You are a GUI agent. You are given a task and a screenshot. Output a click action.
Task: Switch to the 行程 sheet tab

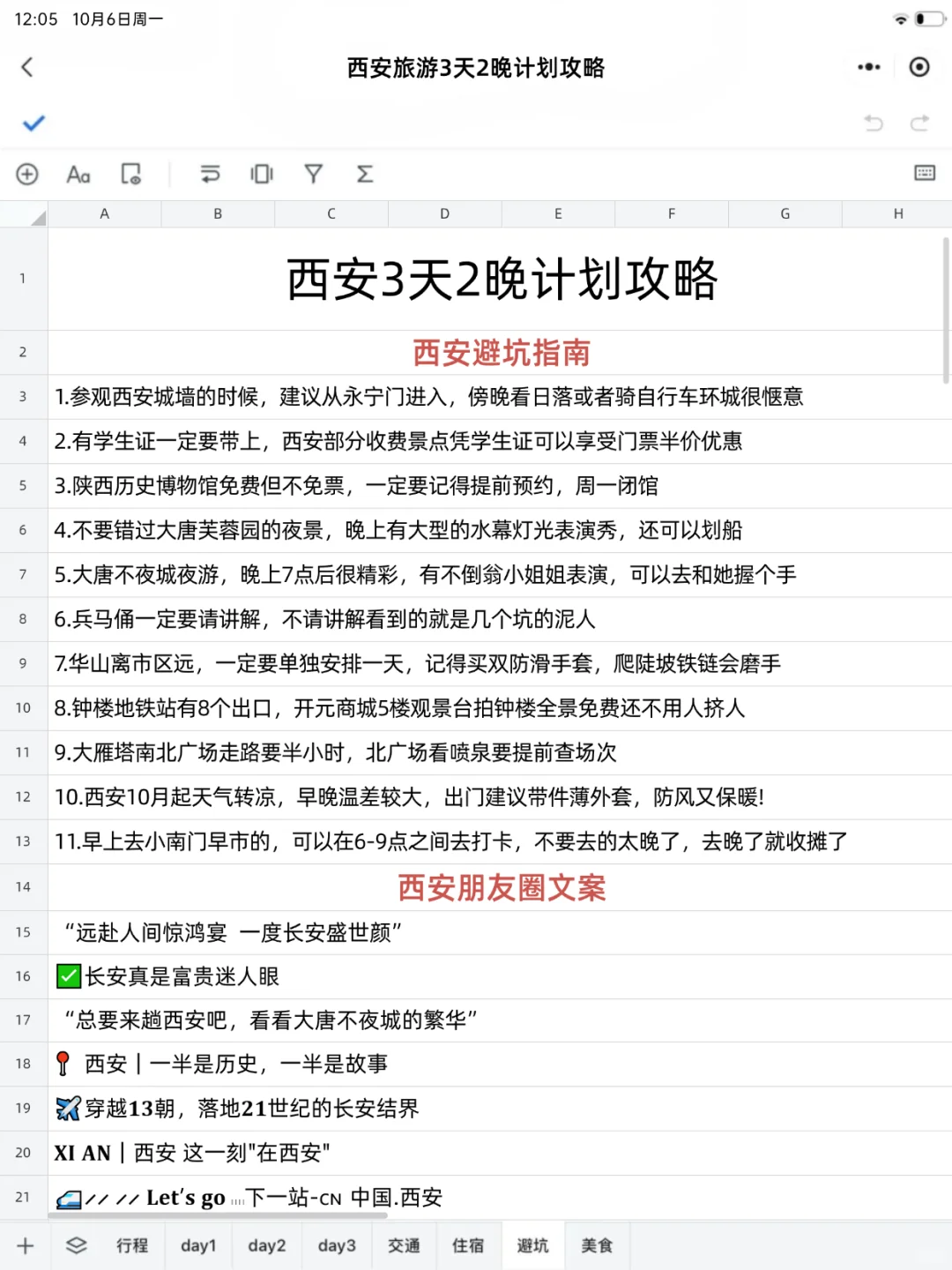[x=132, y=1245]
